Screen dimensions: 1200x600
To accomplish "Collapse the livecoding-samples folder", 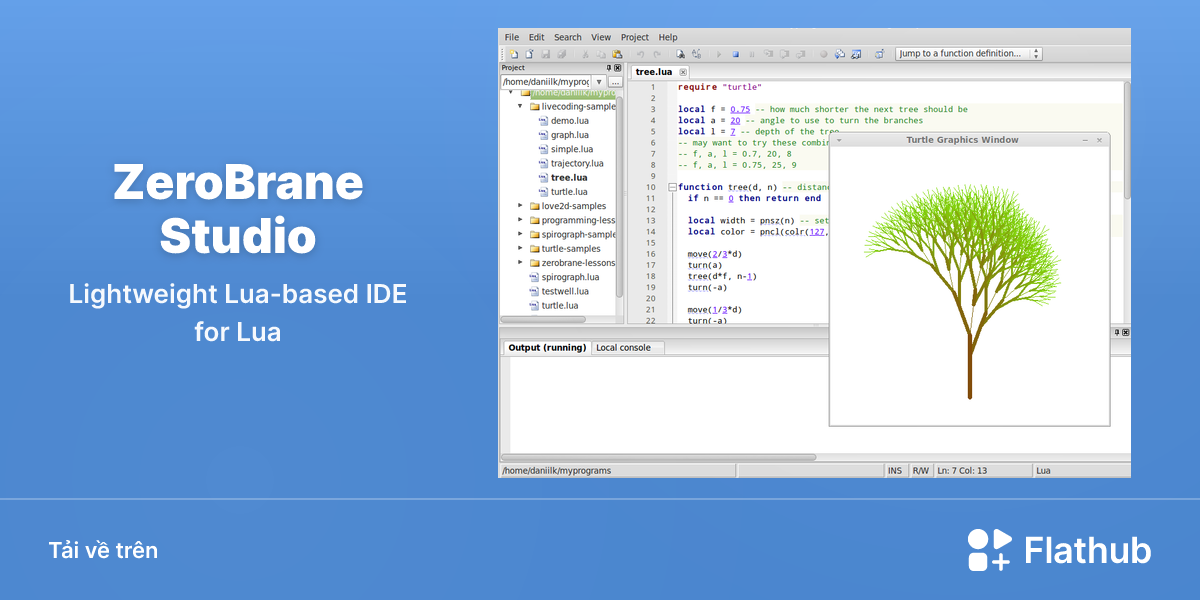I will tap(521, 106).
